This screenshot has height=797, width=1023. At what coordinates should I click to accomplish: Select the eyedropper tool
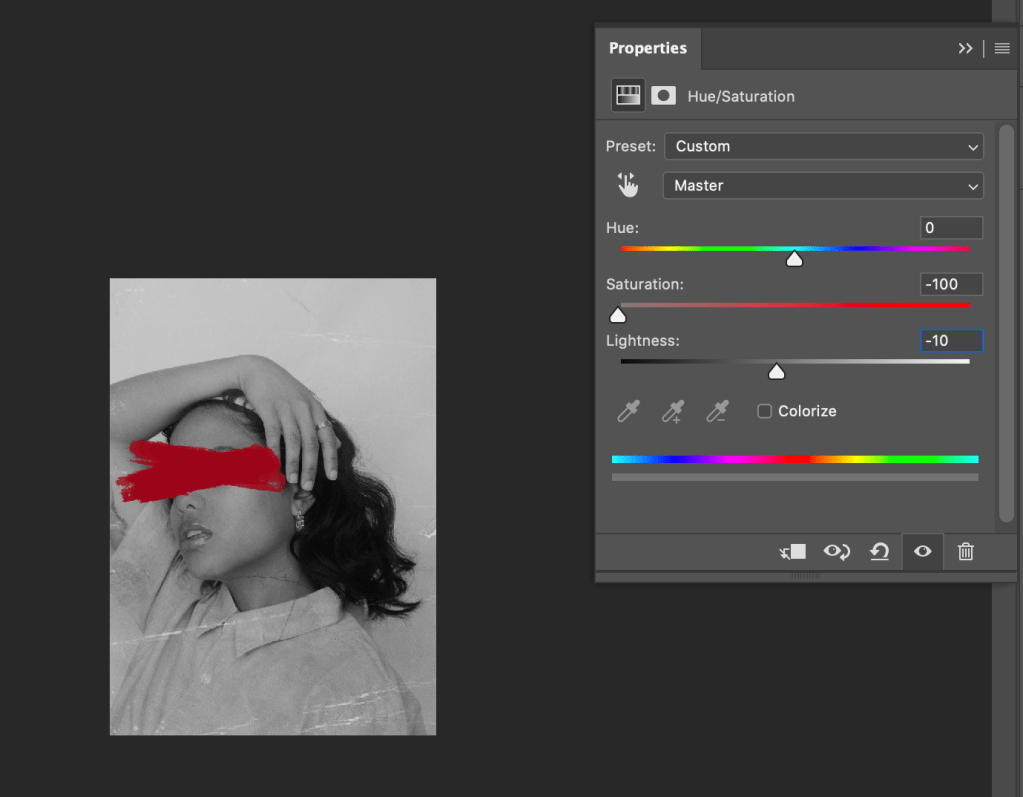tap(628, 411)
